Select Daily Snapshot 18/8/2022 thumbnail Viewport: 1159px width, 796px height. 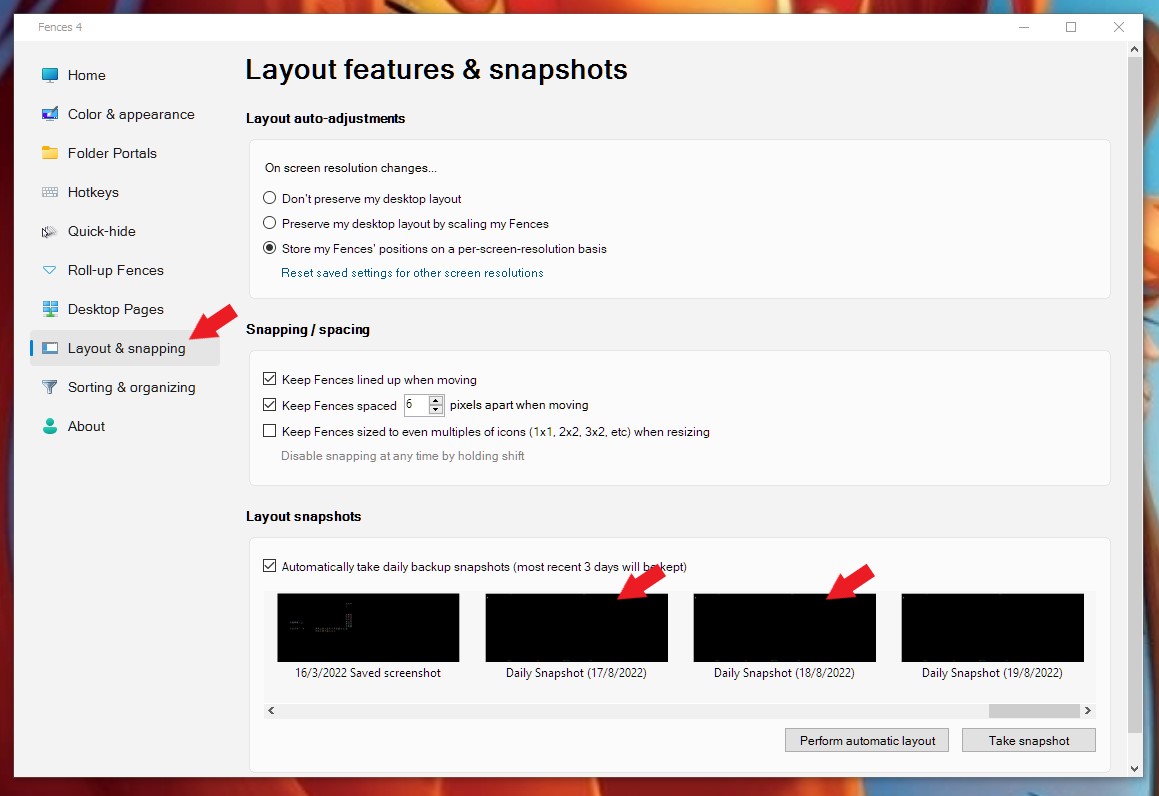point(784,627)
